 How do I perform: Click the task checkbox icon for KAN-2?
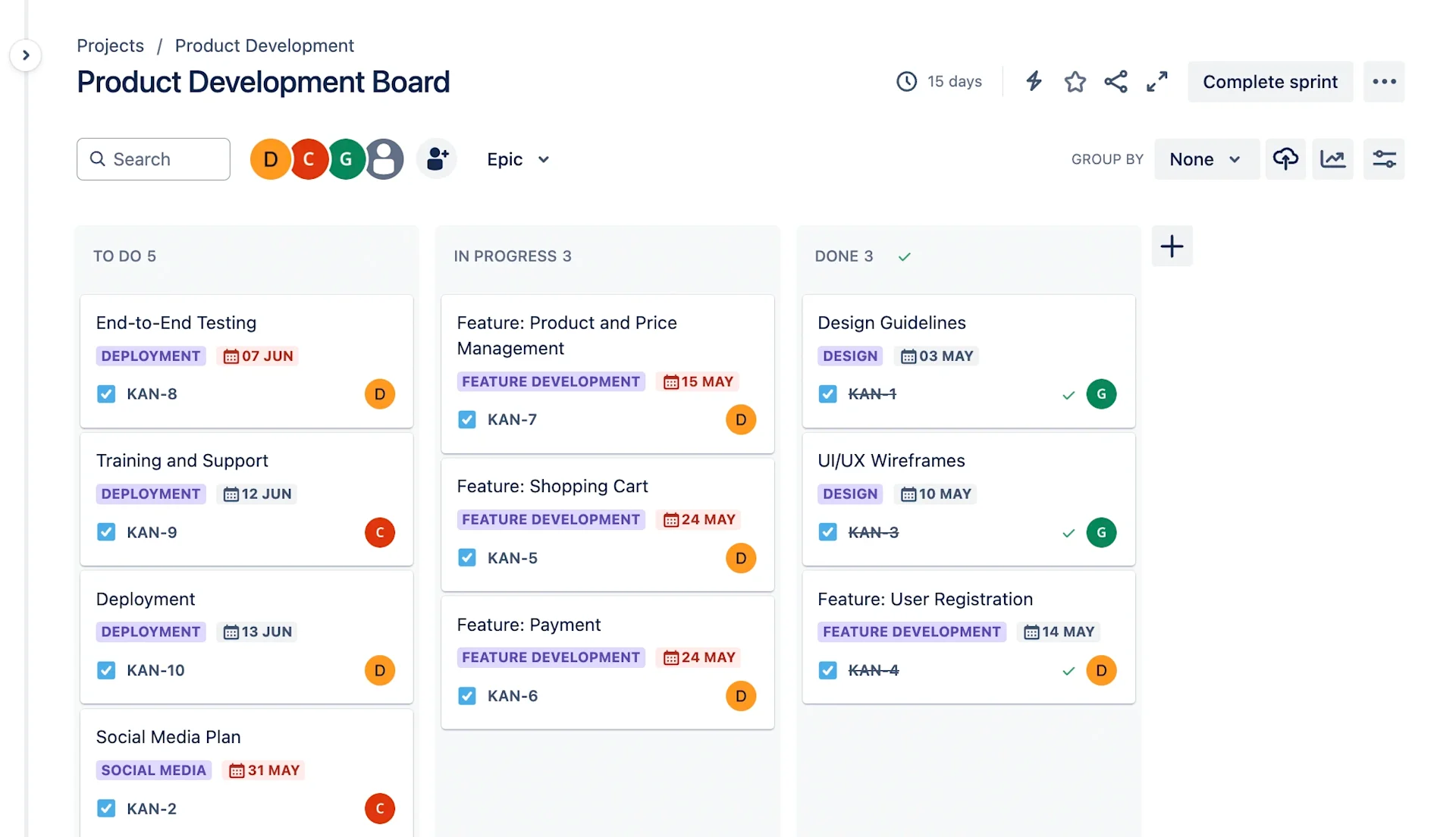point(106,808)
